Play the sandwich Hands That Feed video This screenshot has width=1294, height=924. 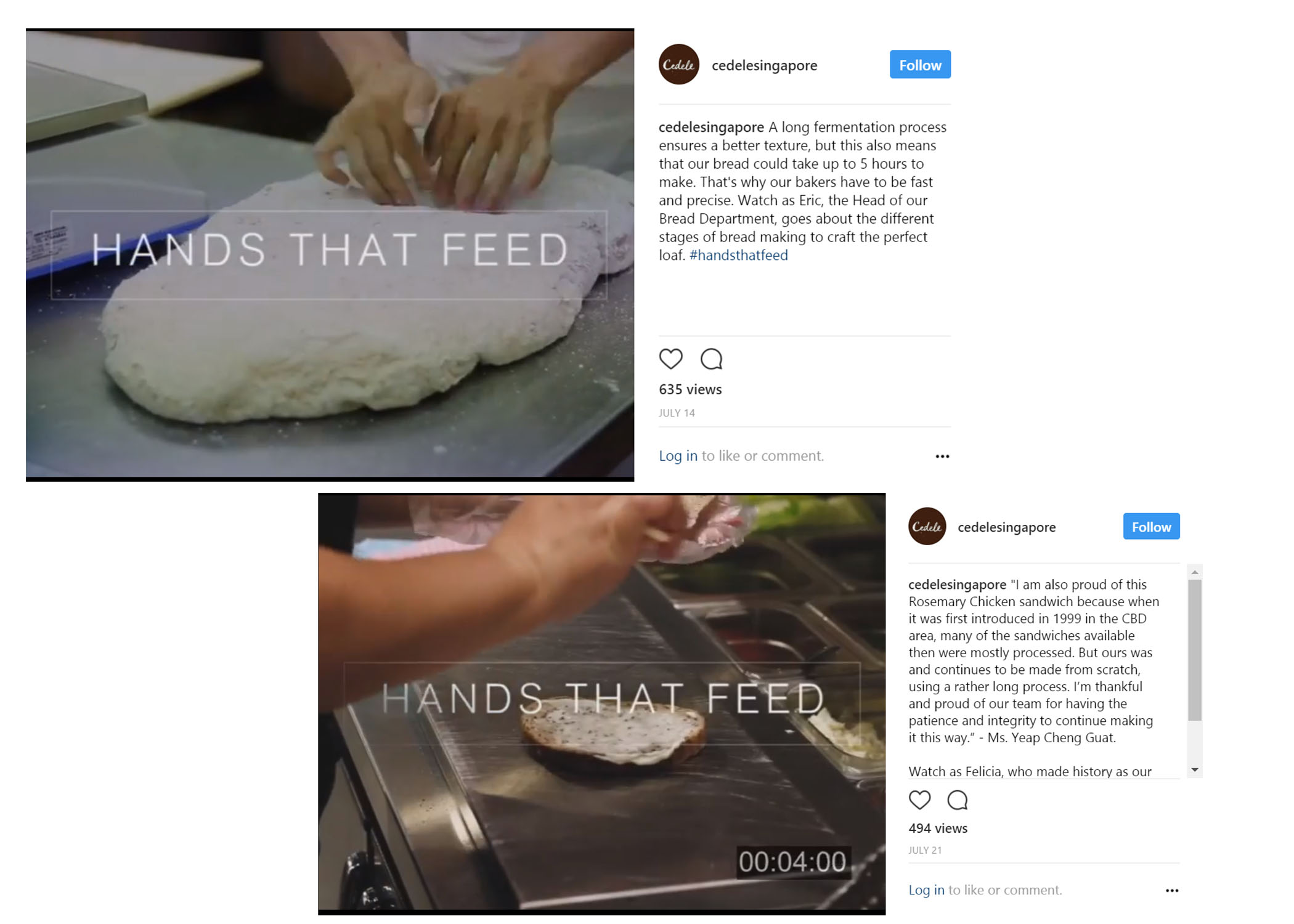tap(601, 703)
